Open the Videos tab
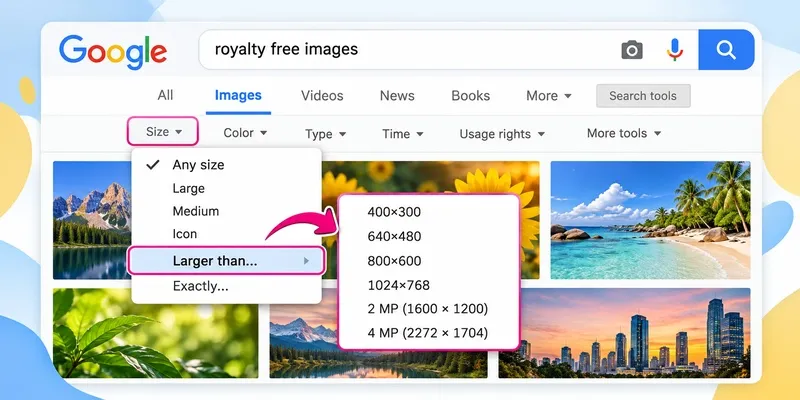The image size is (800, 400). (x=322, y=95)
